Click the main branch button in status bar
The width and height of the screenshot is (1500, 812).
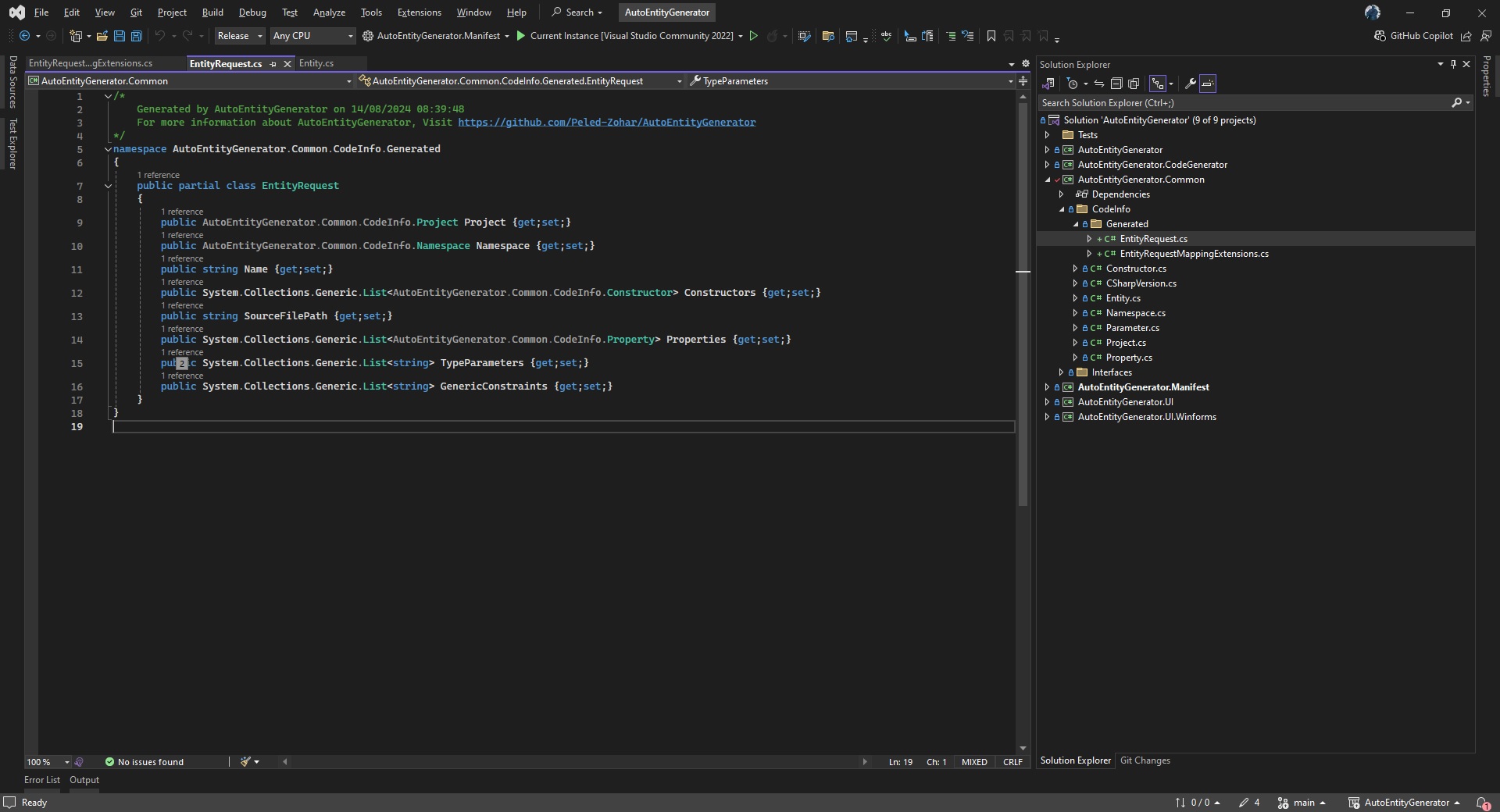coord(1302,803)
